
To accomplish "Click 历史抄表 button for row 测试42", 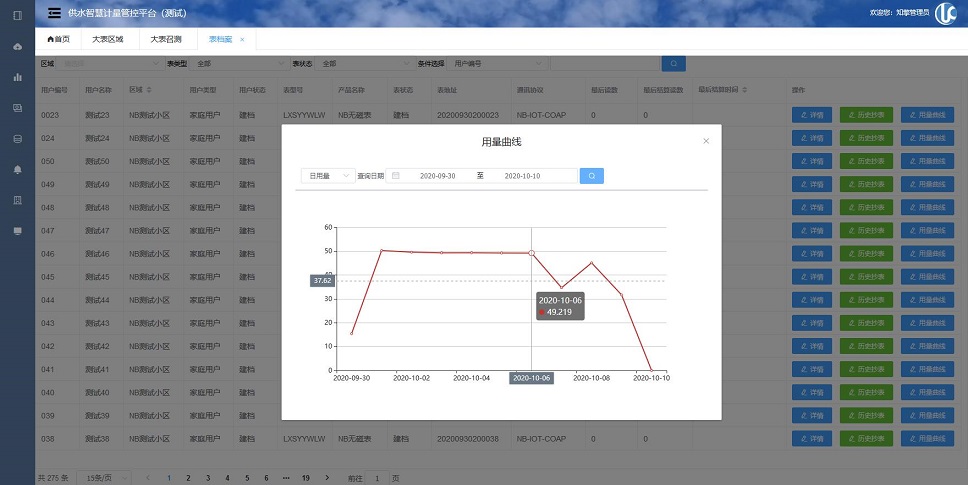I will pos(866,346).
